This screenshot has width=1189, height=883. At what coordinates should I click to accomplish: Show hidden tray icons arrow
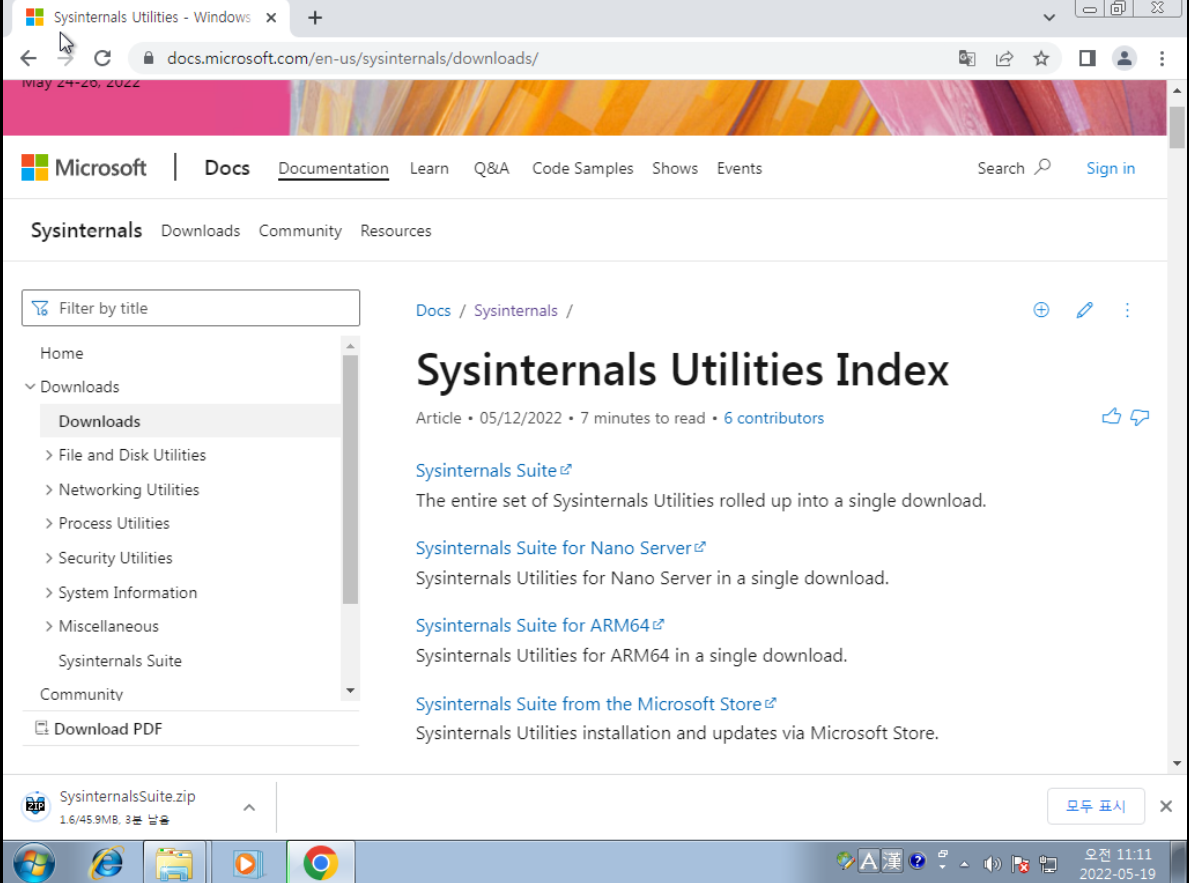coord(965,863)
